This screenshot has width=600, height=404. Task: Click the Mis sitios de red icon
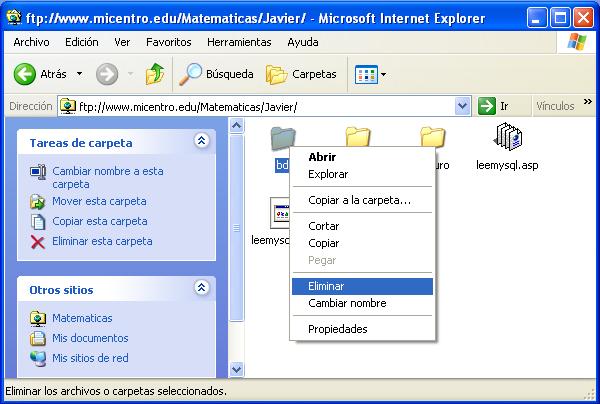(38, 358)
